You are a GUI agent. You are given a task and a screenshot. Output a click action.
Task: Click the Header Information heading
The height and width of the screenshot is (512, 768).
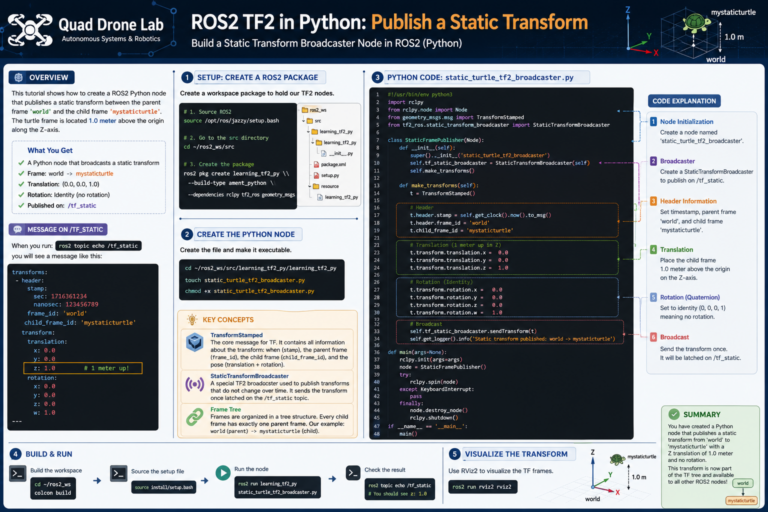point(688,201)
